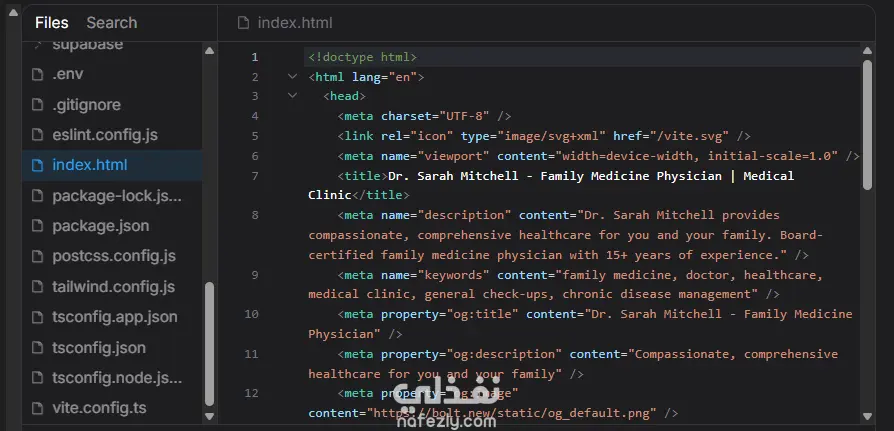Click line number 10 in the gutter

click(x=251, y=314)
